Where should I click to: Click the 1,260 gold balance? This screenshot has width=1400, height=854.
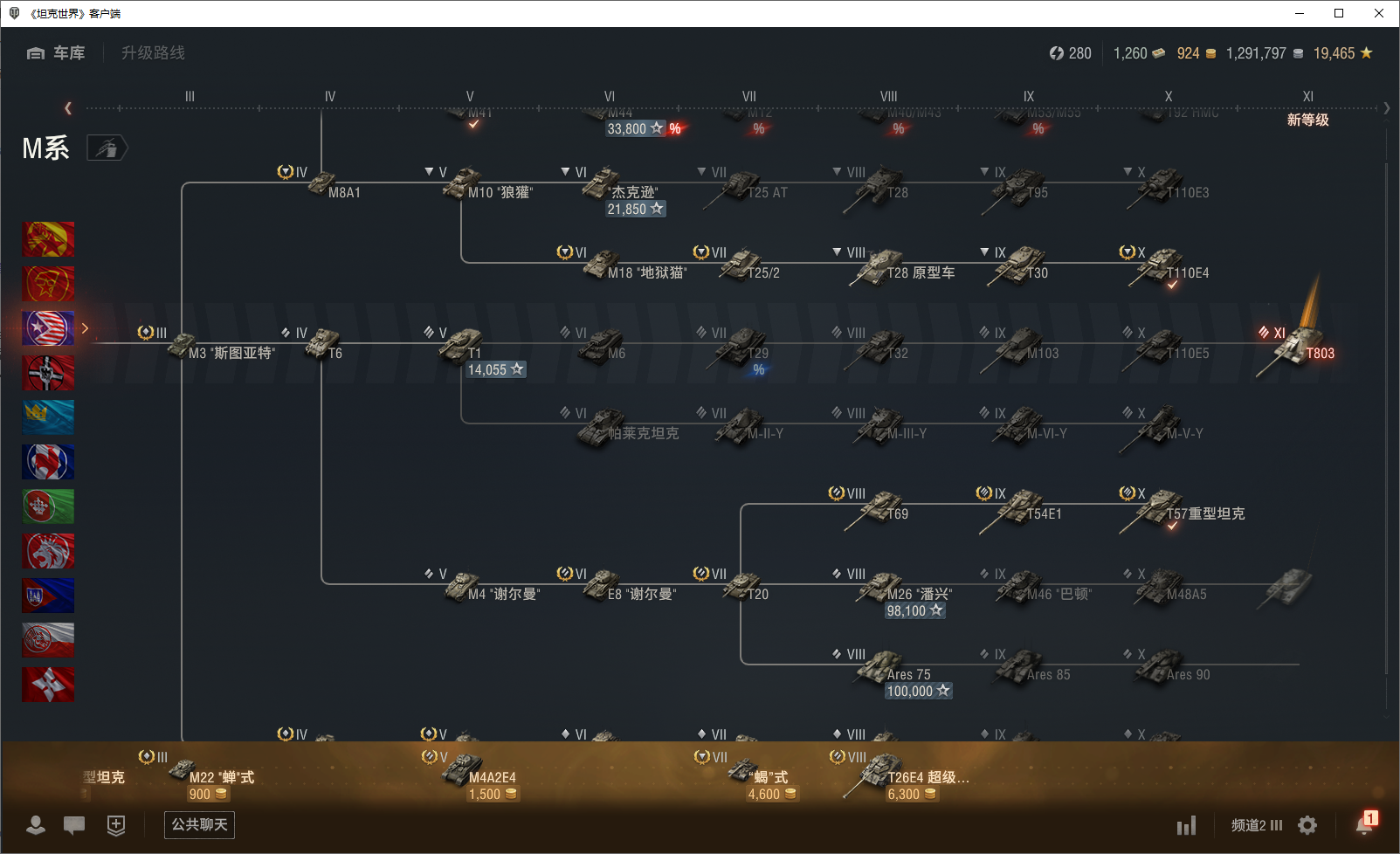coord(1139,53)
